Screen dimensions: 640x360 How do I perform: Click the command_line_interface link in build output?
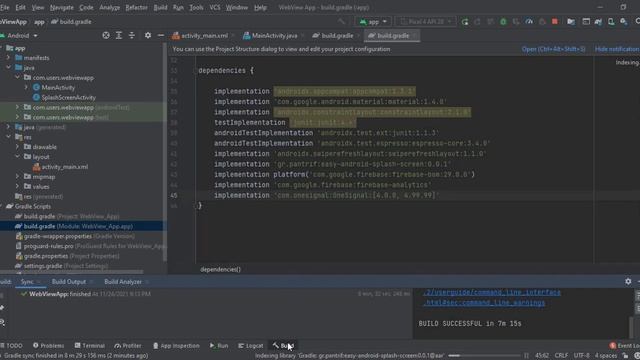[492, 292]
